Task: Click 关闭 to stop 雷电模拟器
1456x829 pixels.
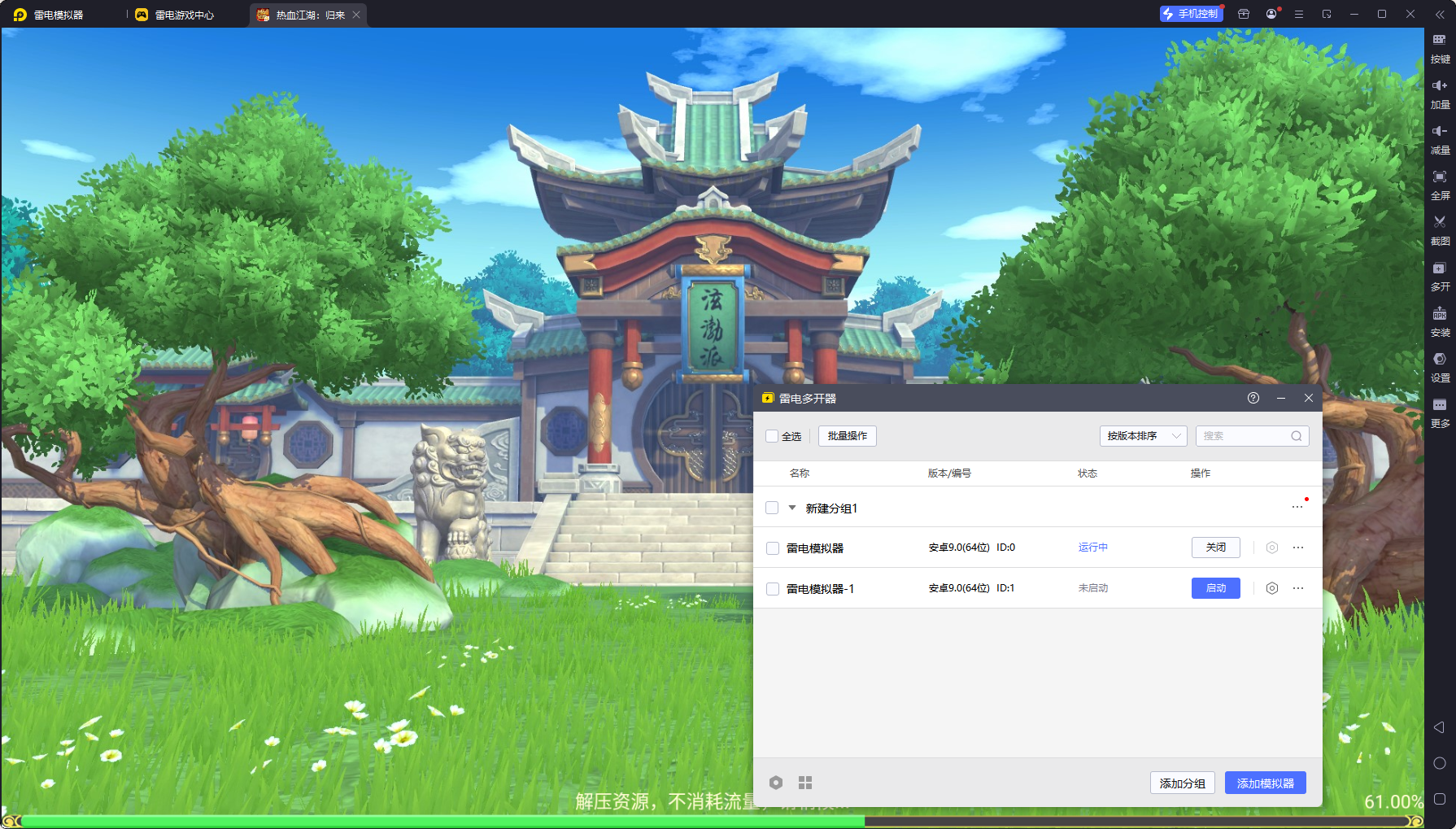Action: [x=1216, y=548]
